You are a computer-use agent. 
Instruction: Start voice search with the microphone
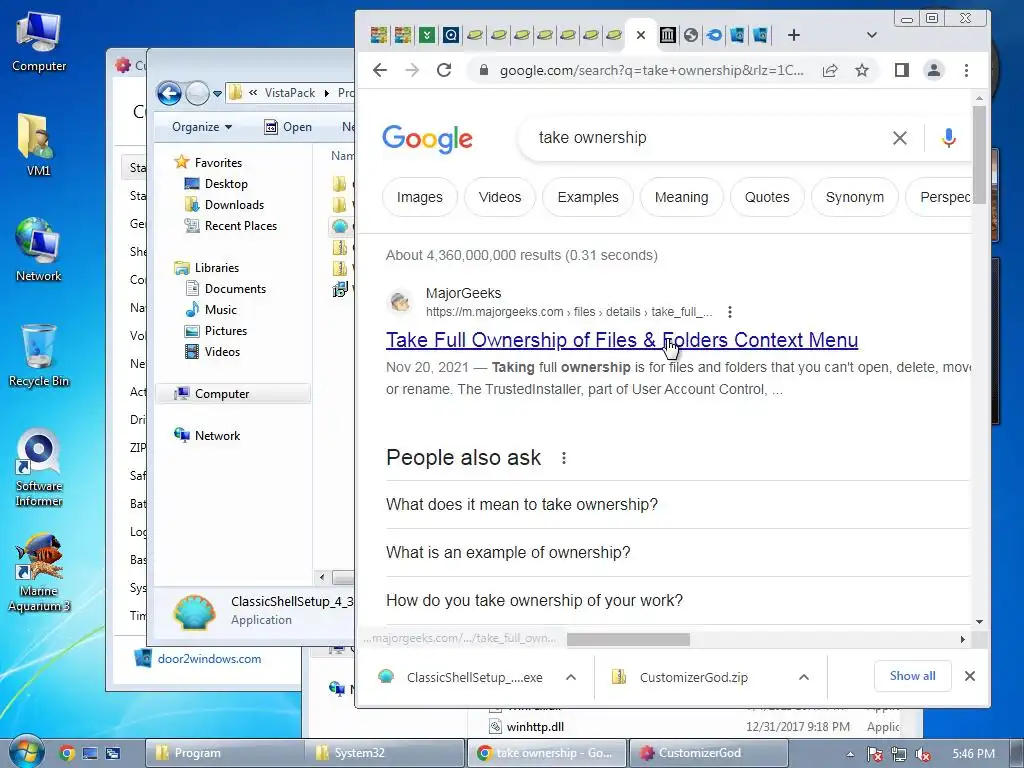[949, 138]
